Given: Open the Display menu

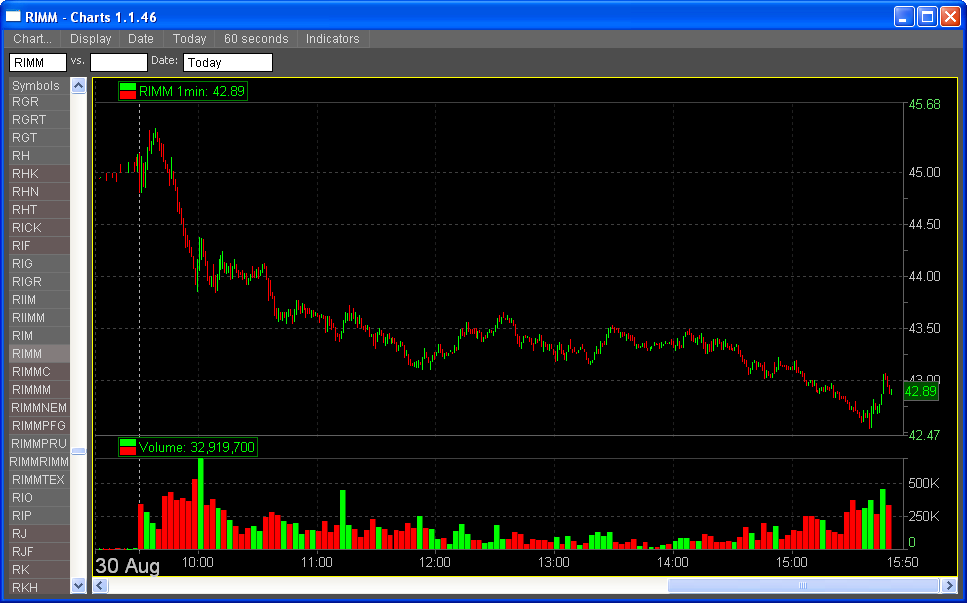Looking at the screenshot, I should [x=91, y=39].
